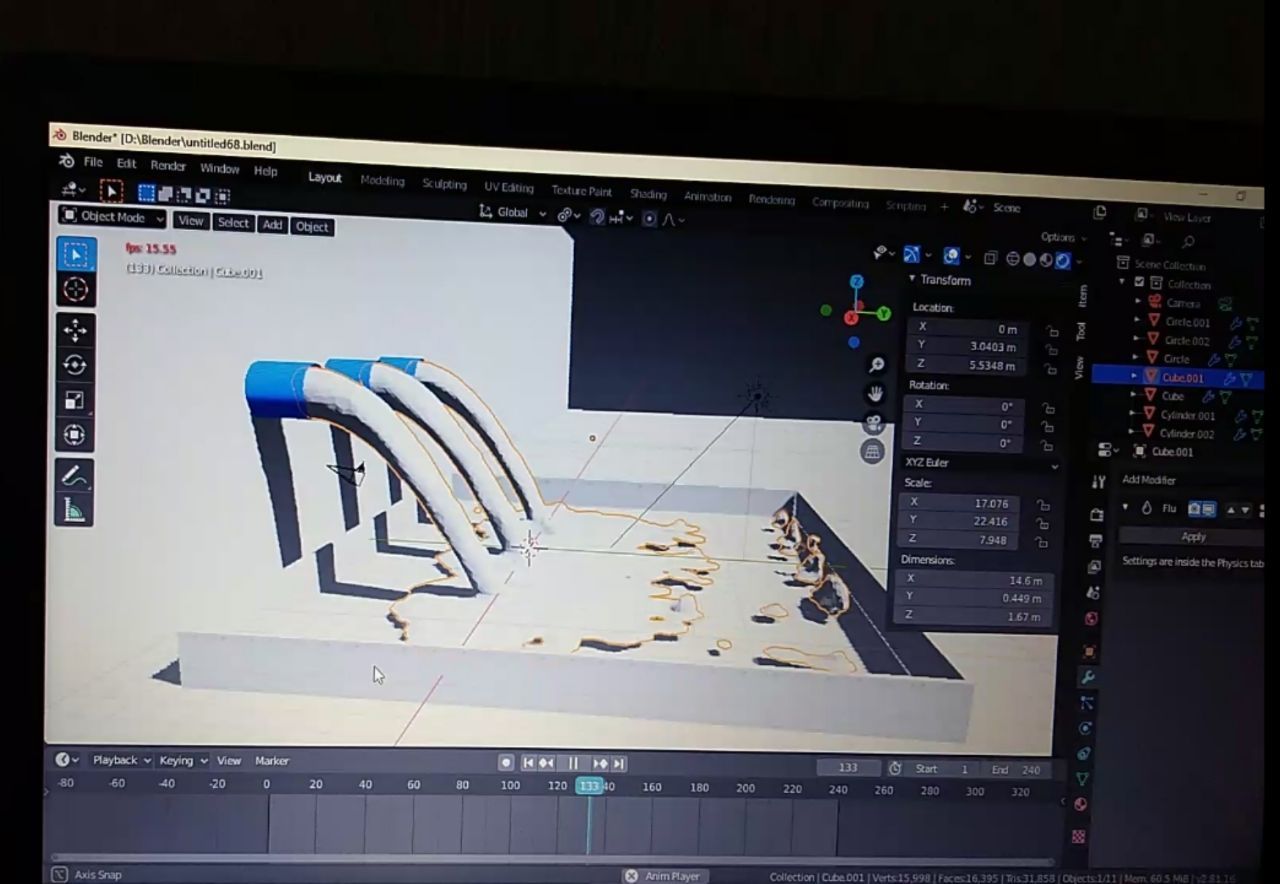Apply the Fluid modifier

1193,537
